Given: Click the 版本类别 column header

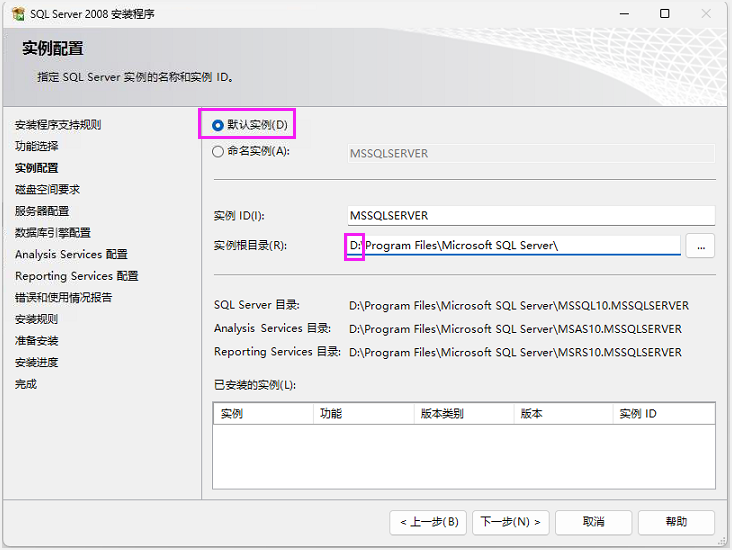Looking at the screenshot, I should pos(464,414).
